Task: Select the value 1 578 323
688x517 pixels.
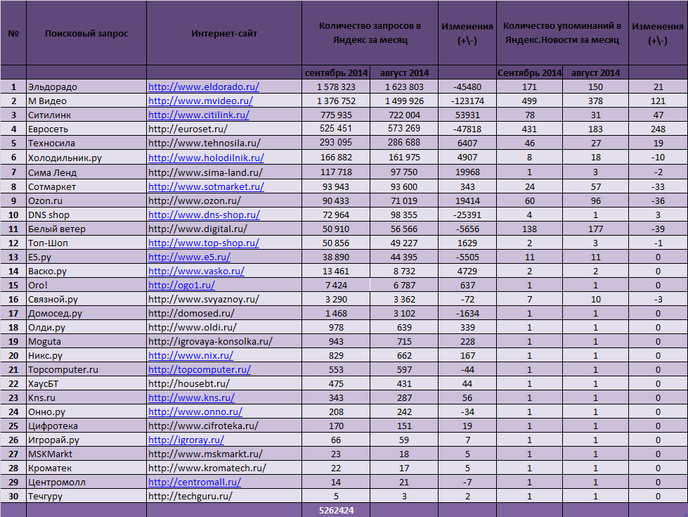Action: [336, 87]
